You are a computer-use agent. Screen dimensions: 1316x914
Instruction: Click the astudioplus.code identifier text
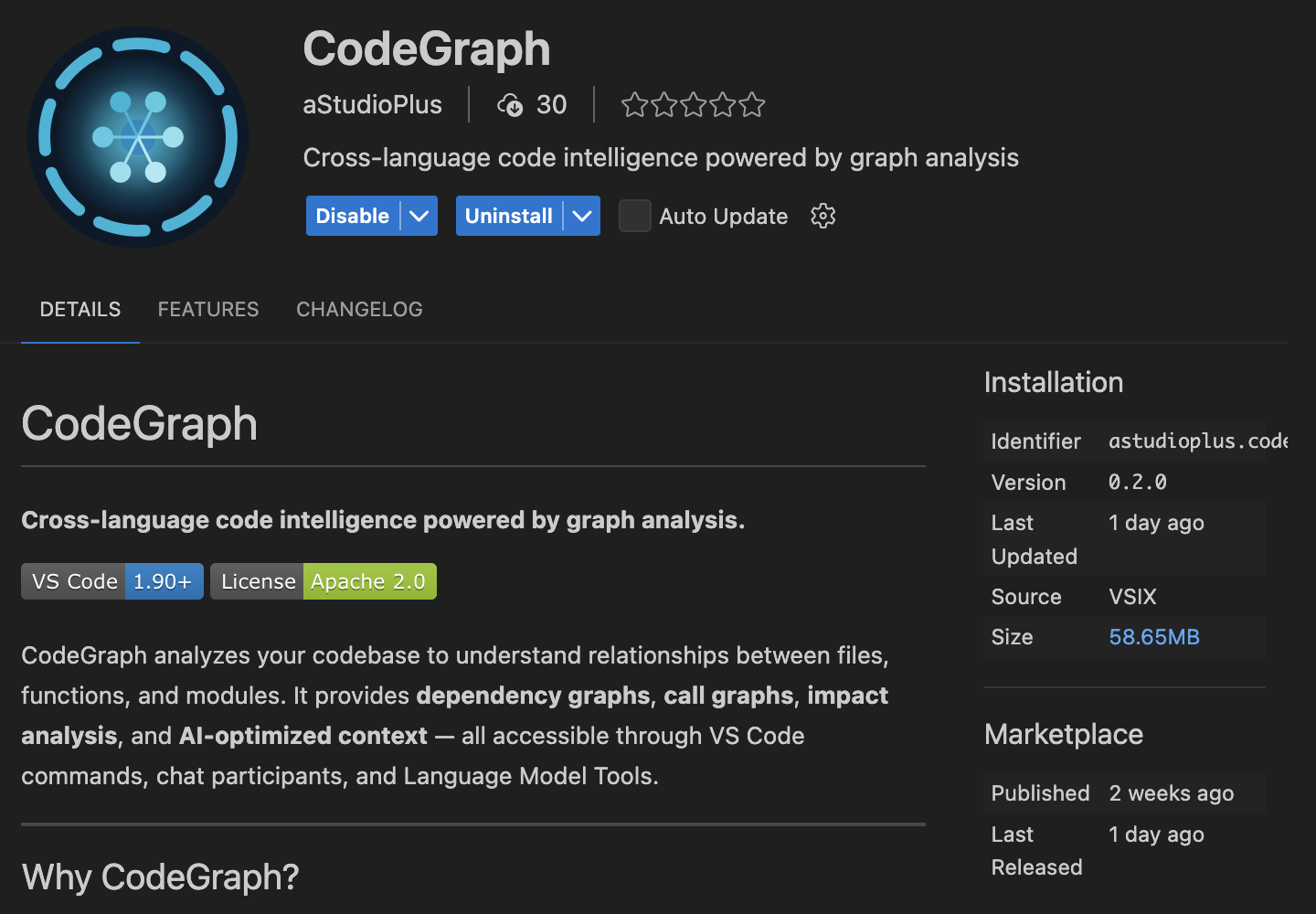tap(1197, 441)
